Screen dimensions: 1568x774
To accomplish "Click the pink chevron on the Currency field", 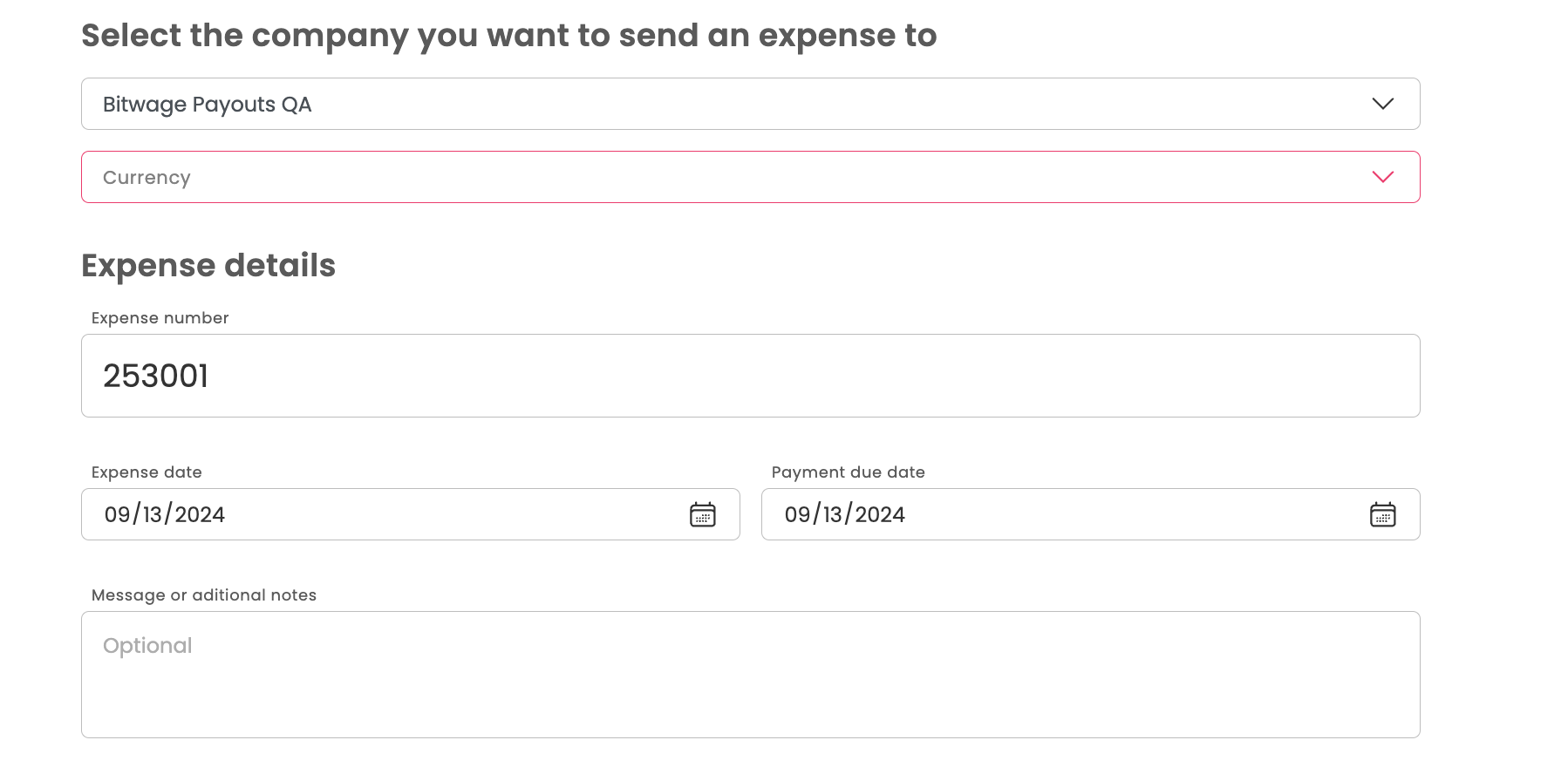I will 1382,177.
